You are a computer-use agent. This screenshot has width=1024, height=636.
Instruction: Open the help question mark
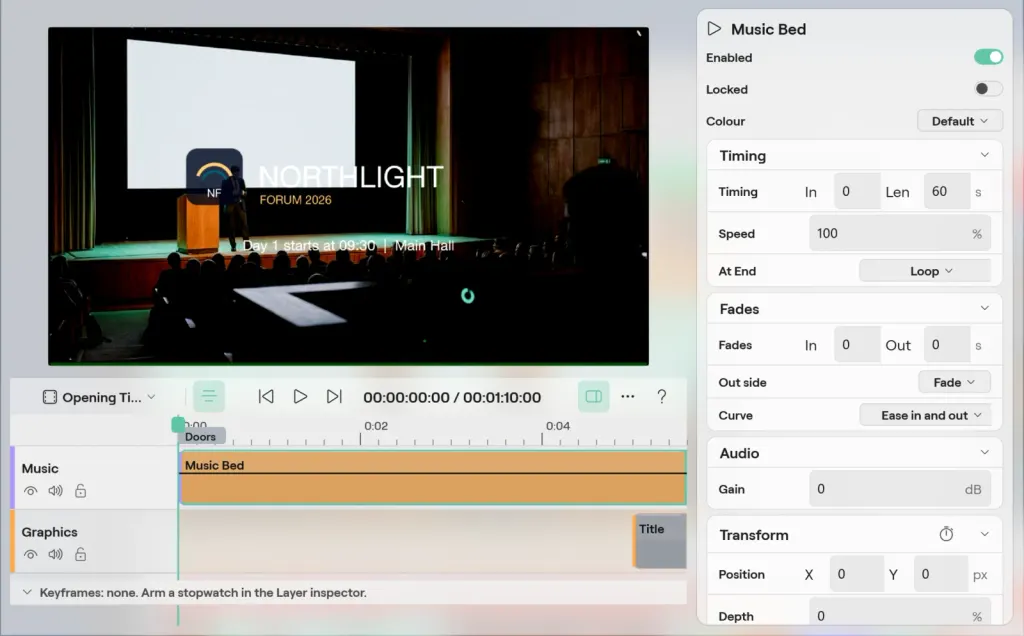(x=662, y=396)
